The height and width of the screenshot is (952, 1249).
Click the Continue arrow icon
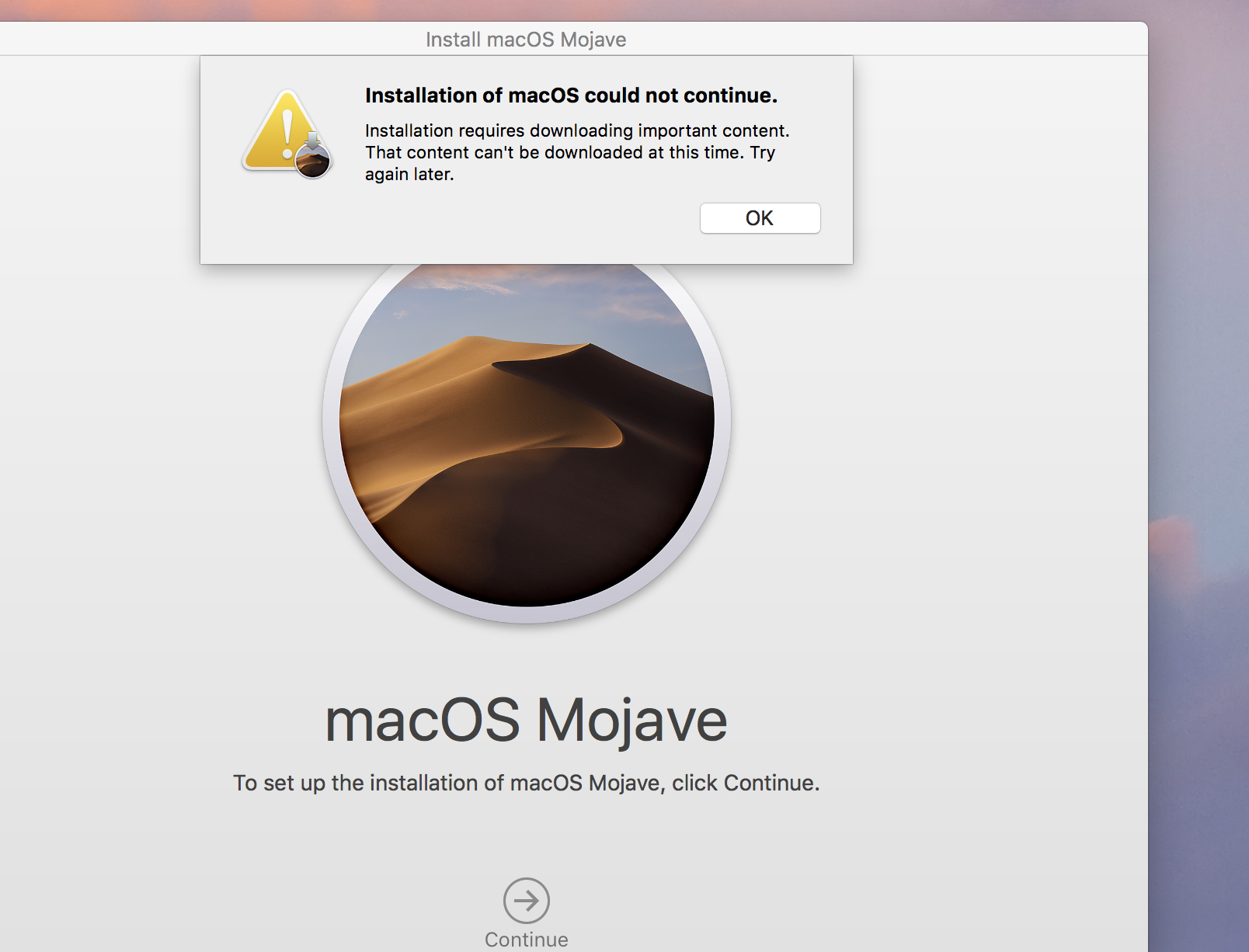coord(527,901)
